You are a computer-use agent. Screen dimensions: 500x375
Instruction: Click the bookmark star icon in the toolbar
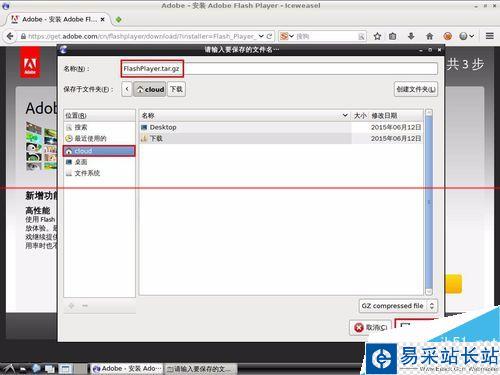(377, 36)
